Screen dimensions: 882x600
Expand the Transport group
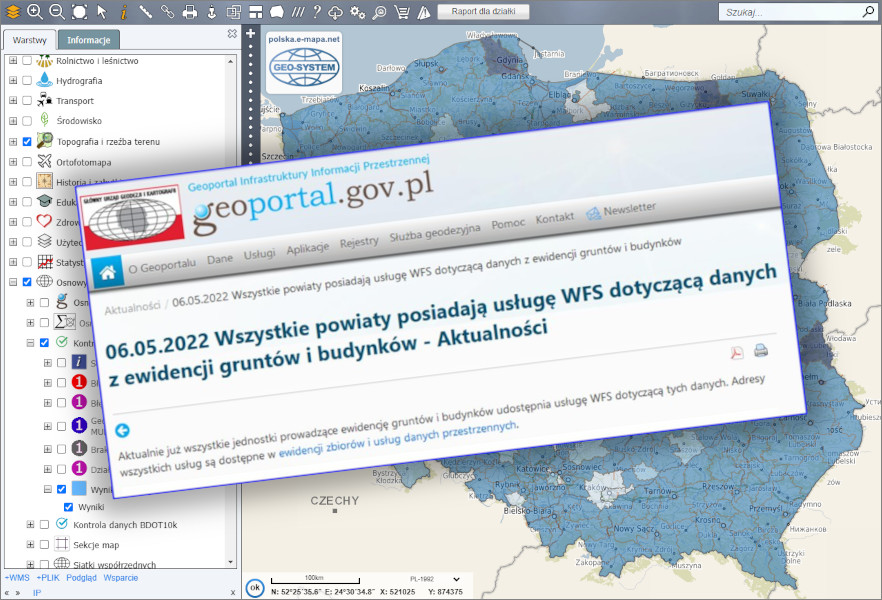13,101
